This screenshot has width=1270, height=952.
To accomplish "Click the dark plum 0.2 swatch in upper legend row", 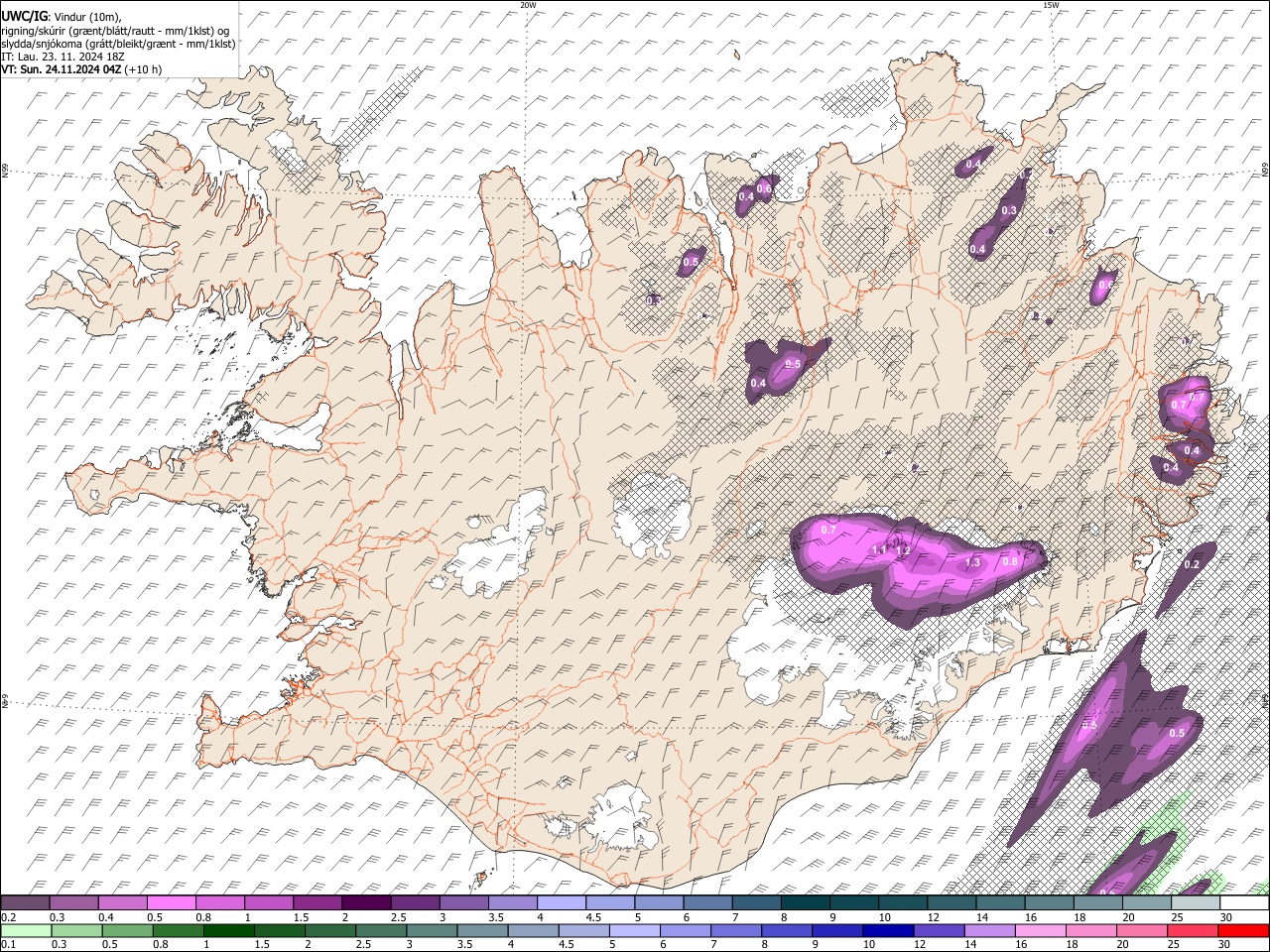I will (x=25, y=903).
